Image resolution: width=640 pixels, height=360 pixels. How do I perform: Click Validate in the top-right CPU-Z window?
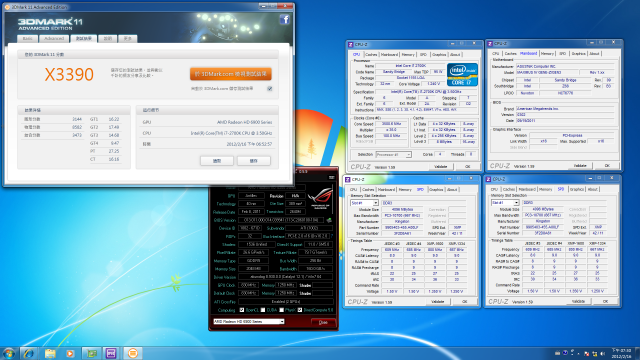(580, 166)
